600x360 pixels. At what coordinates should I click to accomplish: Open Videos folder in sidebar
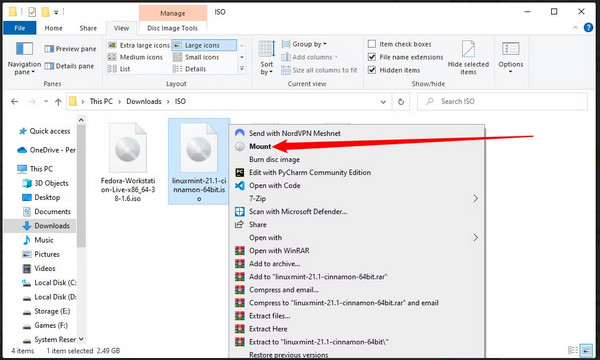pos(39,269)
